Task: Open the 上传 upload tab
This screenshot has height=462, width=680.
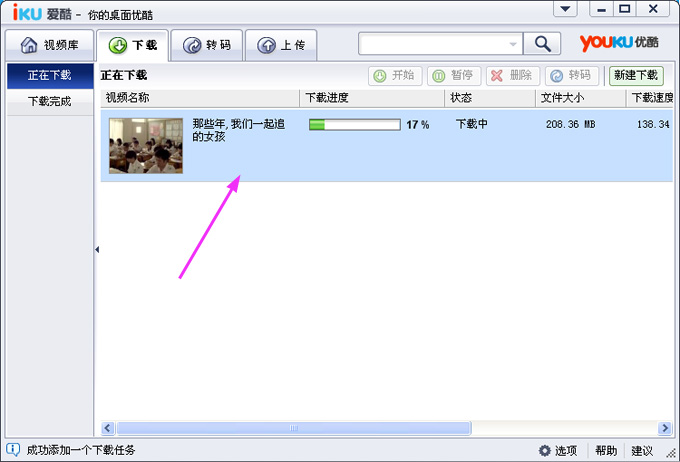Action: pos(281,45)
